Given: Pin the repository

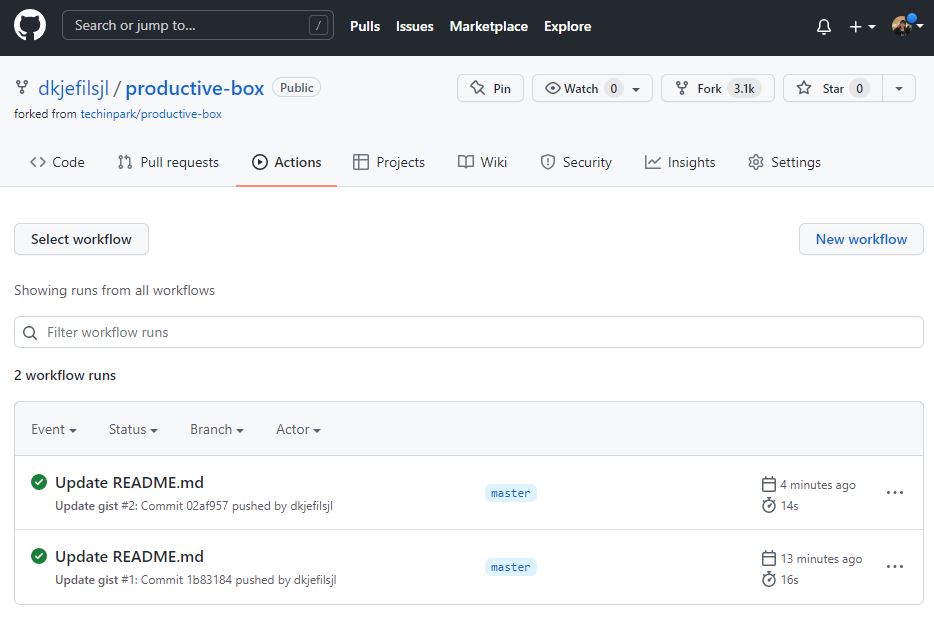Looking at the screenshot, I should tap(490, 88).
